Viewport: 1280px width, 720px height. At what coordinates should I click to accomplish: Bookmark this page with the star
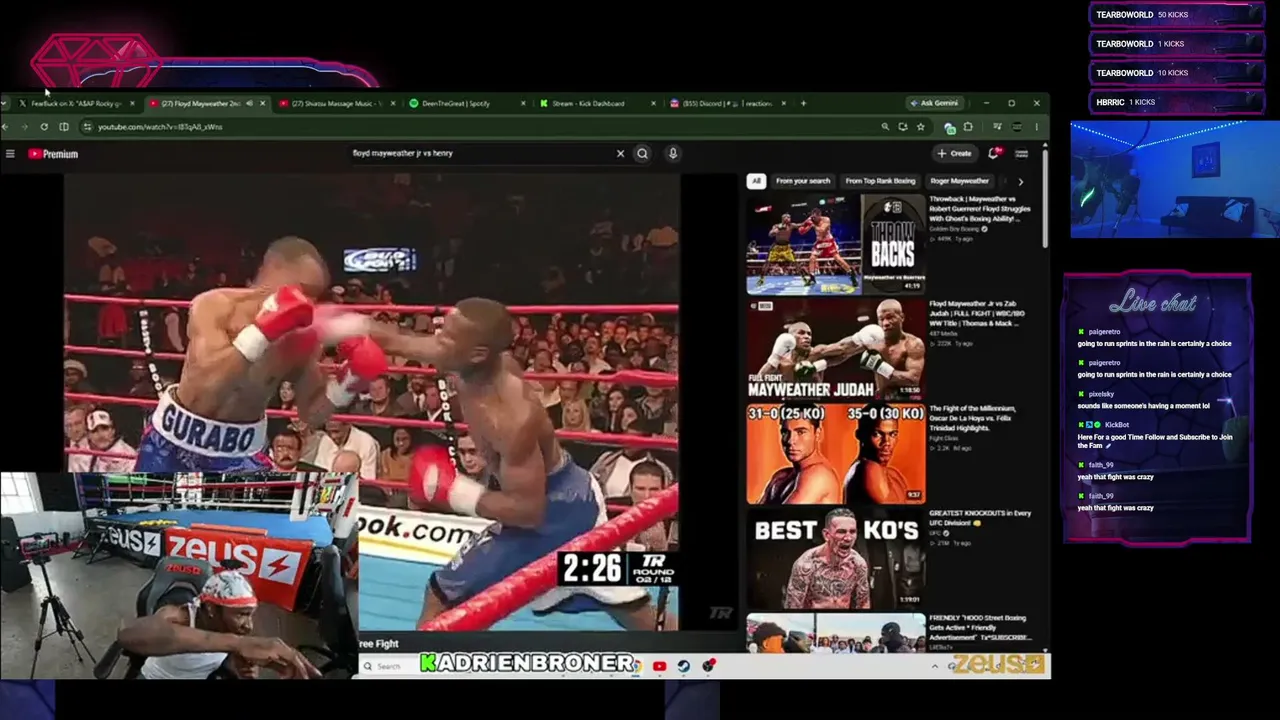tap(921, 127)
